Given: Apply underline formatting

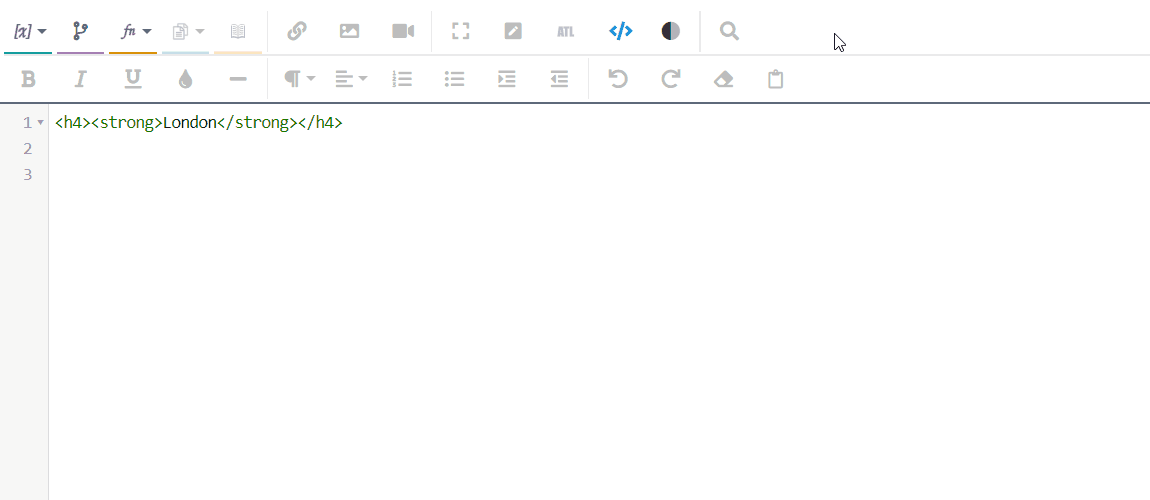Looking at the screenshot, I should [x=133, y=78].
